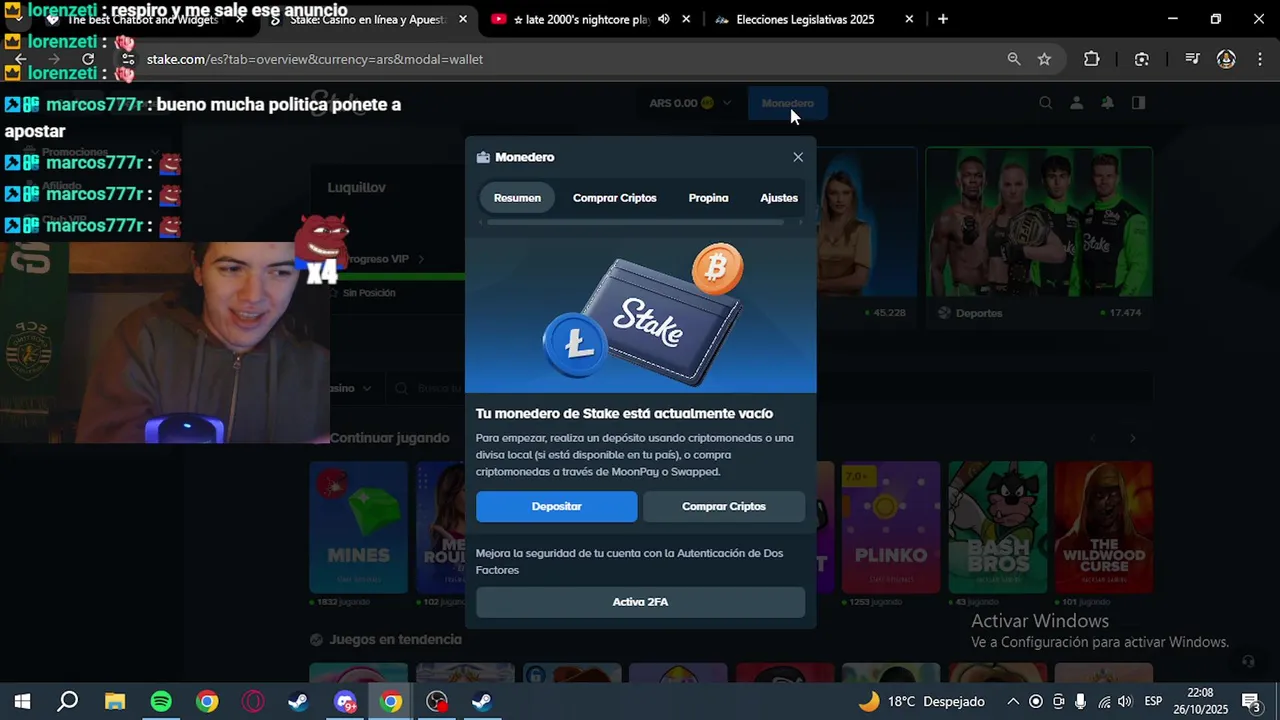This screenshot has width=1280, height=720.
Task: Reload the Stake page
Action: [88, 59]
